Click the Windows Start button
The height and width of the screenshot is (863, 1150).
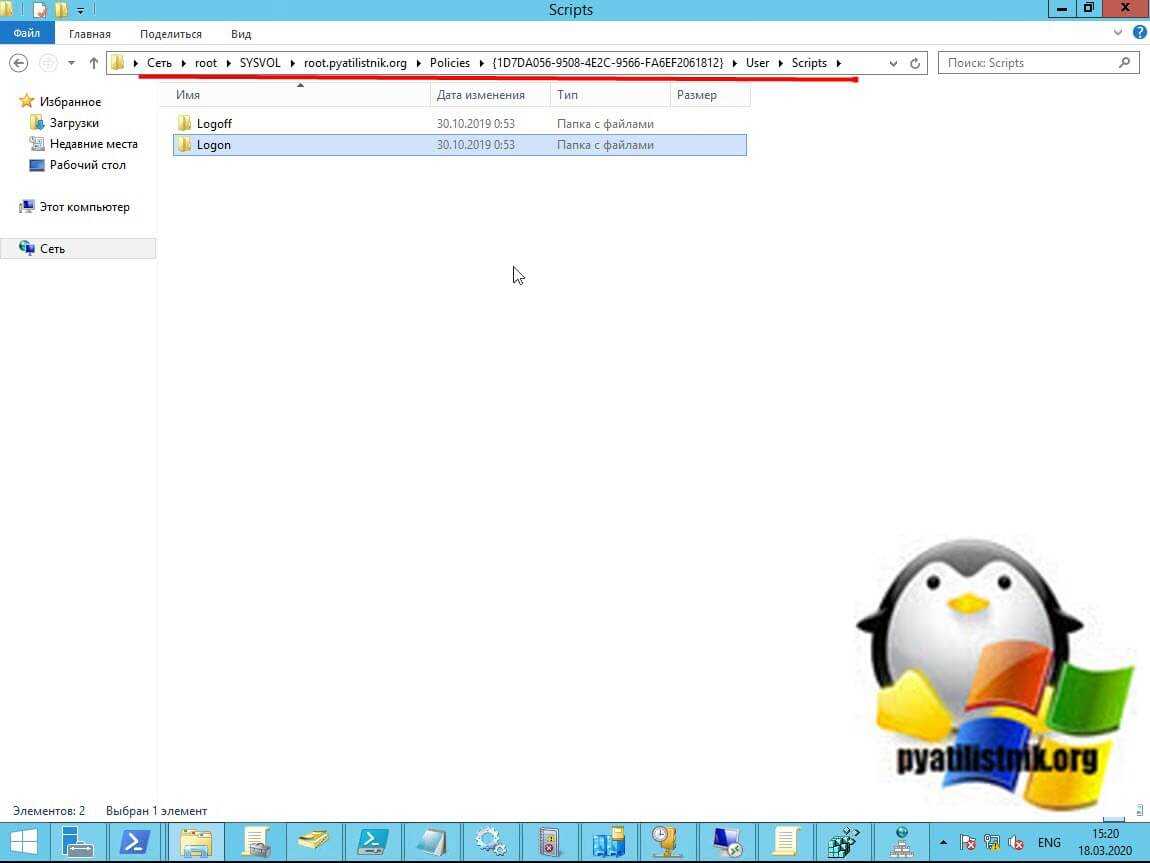tap(23, 840)
